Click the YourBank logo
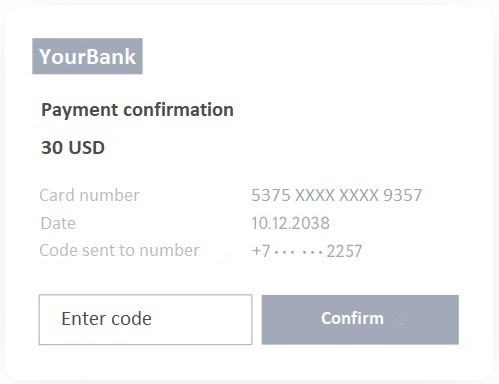The image size is (499, 384). click(x=87, y=56)
